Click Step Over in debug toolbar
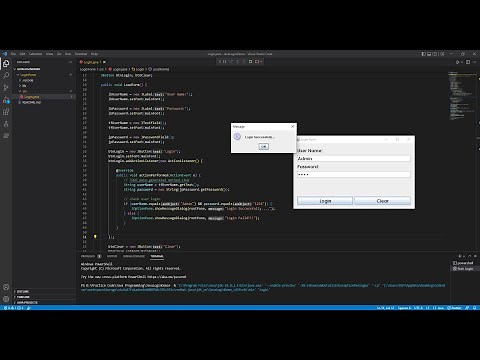This screenshot has width=480, height=360. pos(231,62)
